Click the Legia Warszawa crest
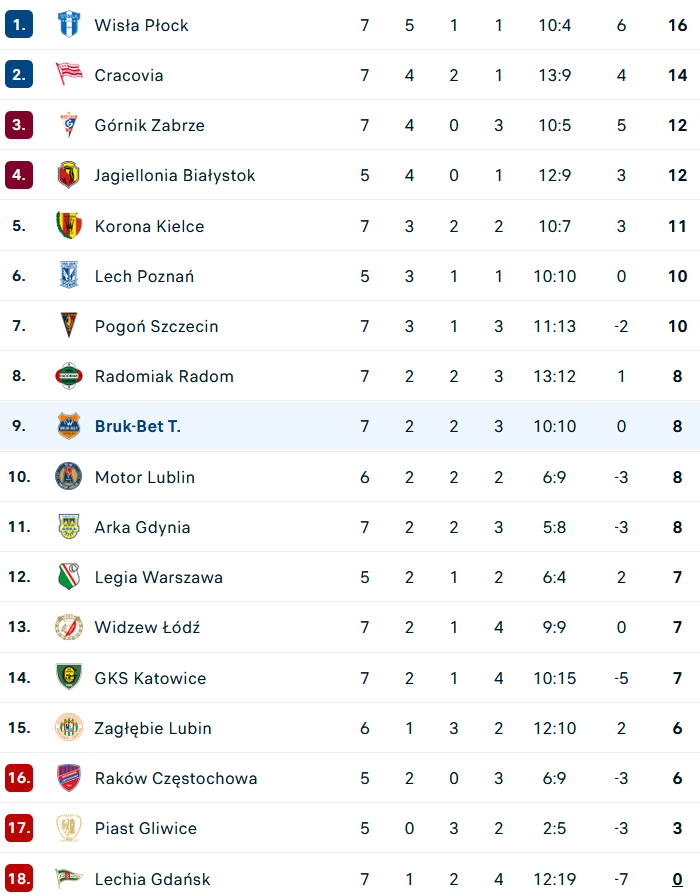Screen dimensions: 700x895 pyautogui.click(x=69, y=576)
